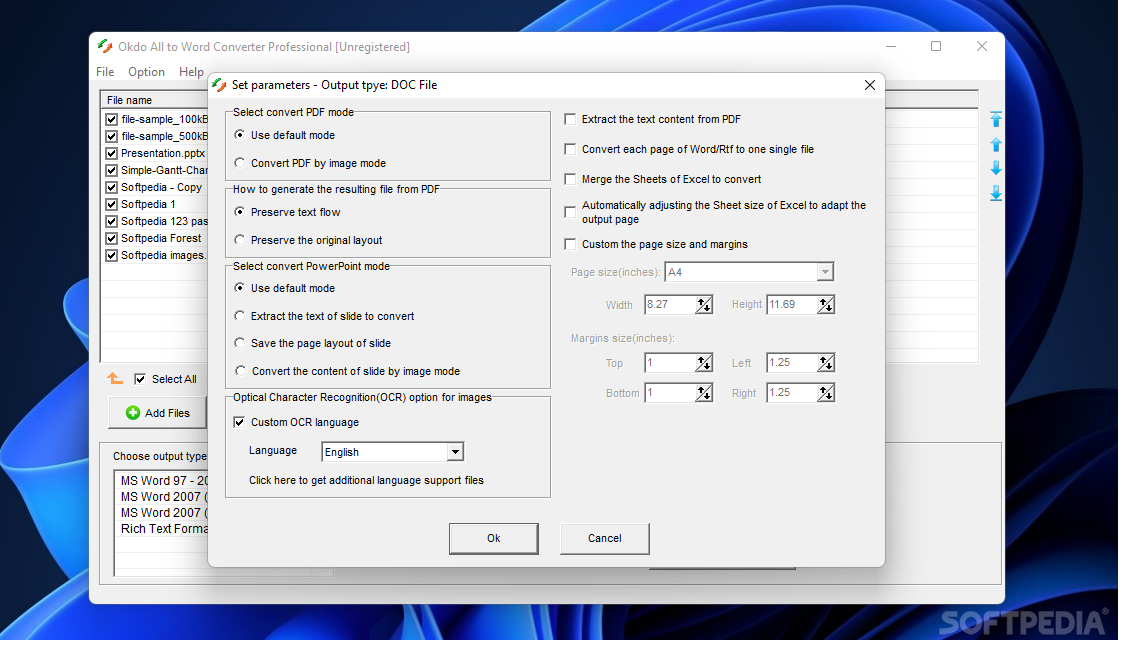Select Save the page layout of slide
The image size is (1124, 650).
pos(241,344)
